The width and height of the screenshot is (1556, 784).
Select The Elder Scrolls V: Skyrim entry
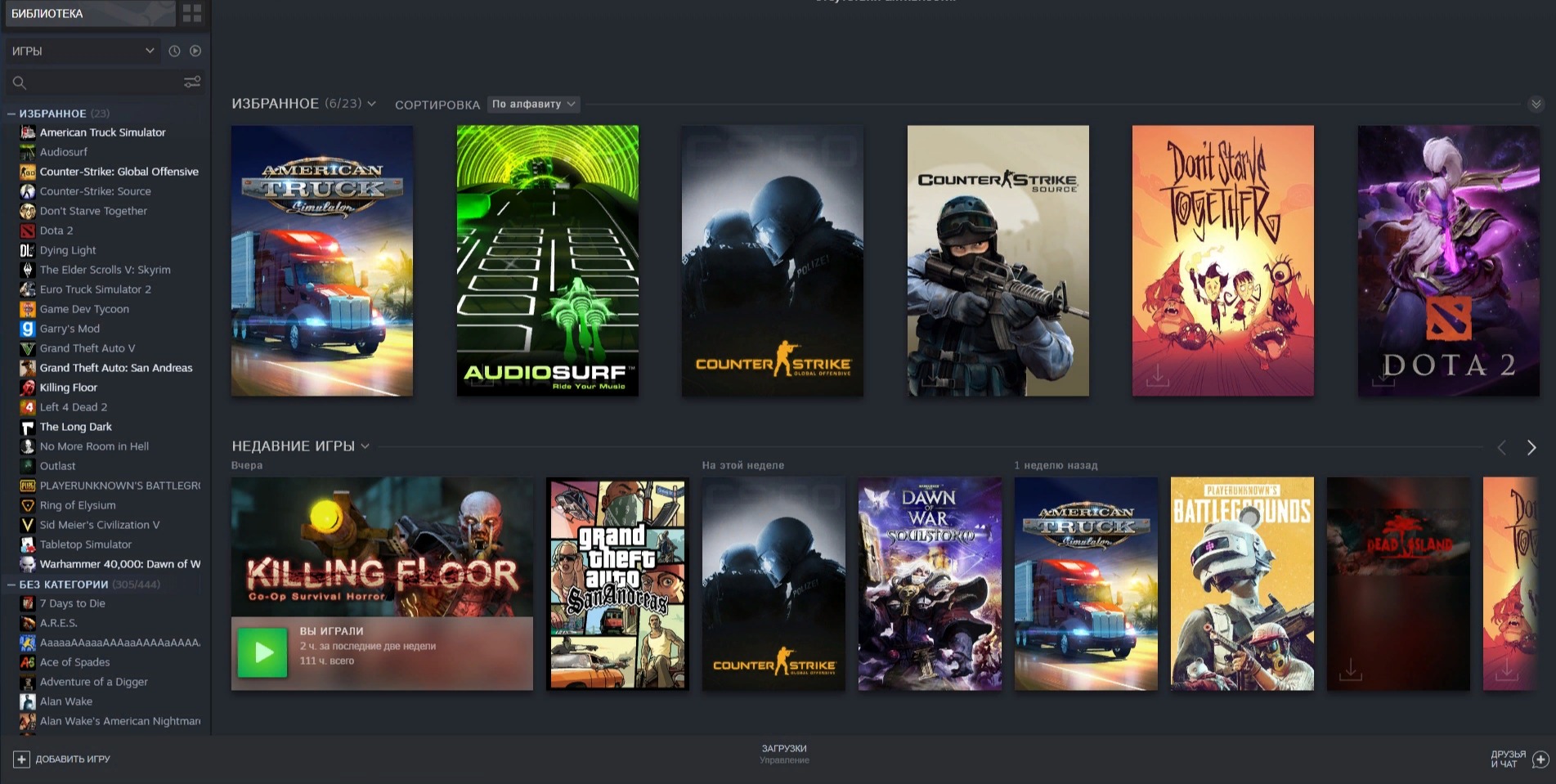(105, 270)
